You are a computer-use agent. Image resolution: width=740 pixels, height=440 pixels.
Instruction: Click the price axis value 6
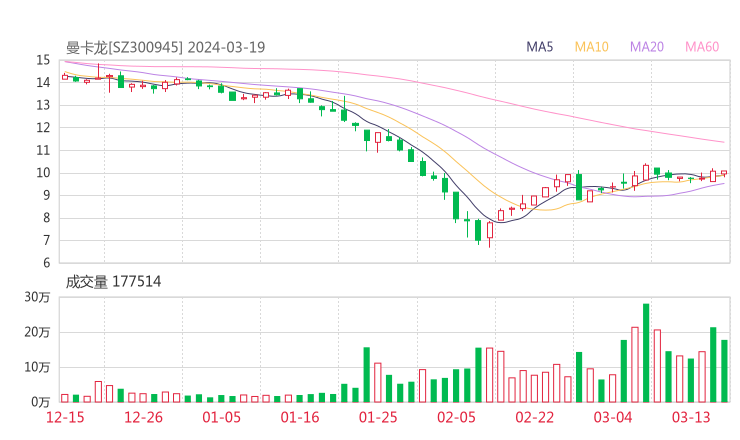pos(46,263)
